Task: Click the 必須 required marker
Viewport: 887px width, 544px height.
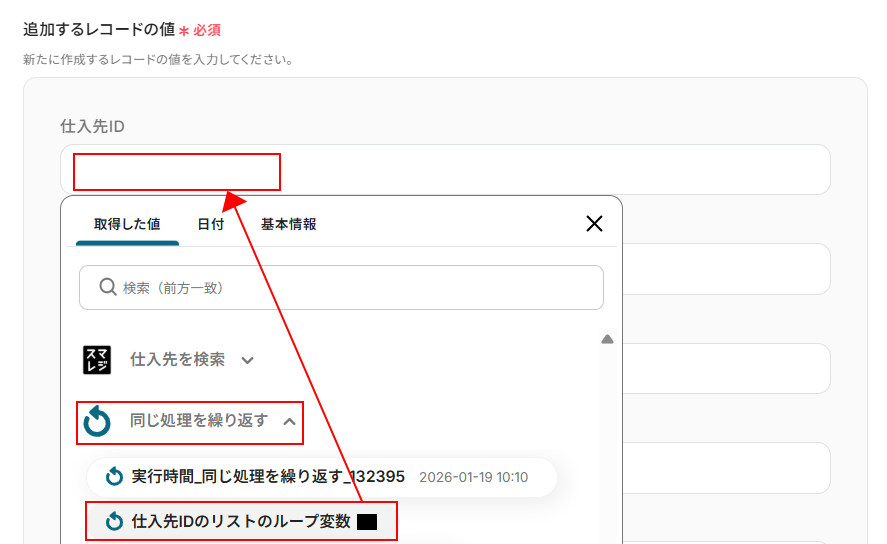Action: point(200,30)
